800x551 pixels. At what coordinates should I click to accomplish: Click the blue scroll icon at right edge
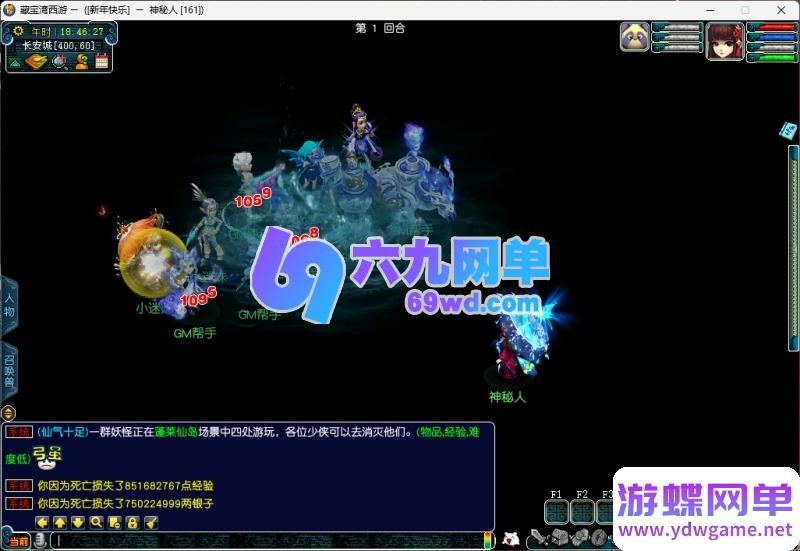788,131
